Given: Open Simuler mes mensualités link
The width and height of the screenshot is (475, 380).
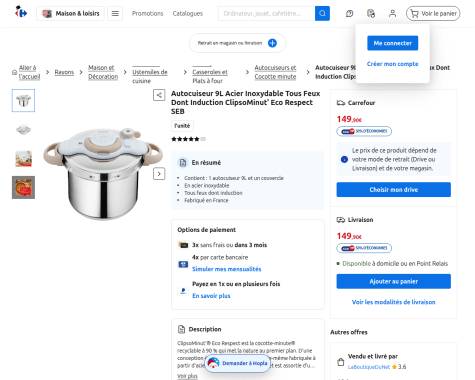Looking at the screenshot, I should (x=227, y=269).
